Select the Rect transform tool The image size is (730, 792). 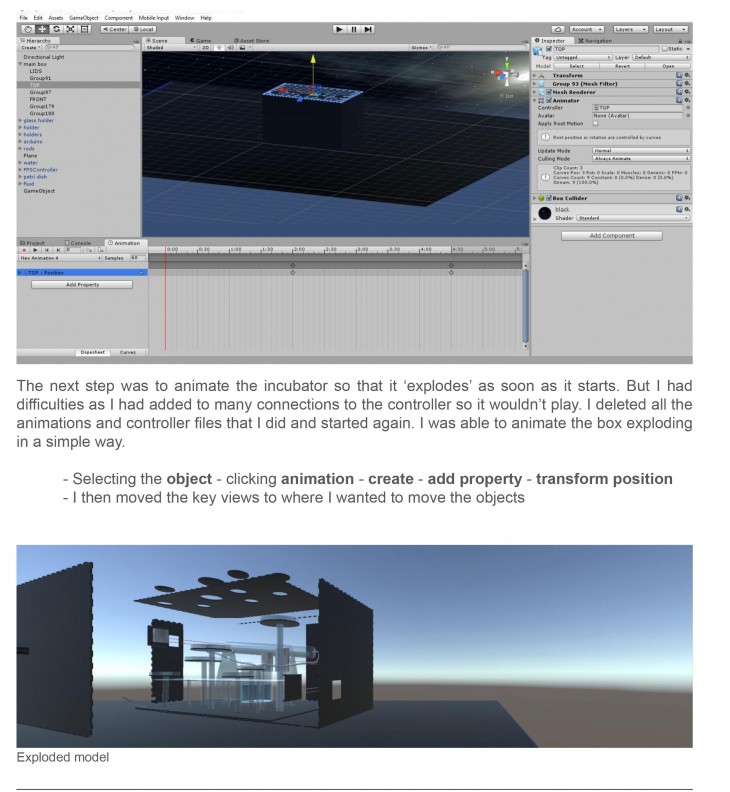point(84,29)
